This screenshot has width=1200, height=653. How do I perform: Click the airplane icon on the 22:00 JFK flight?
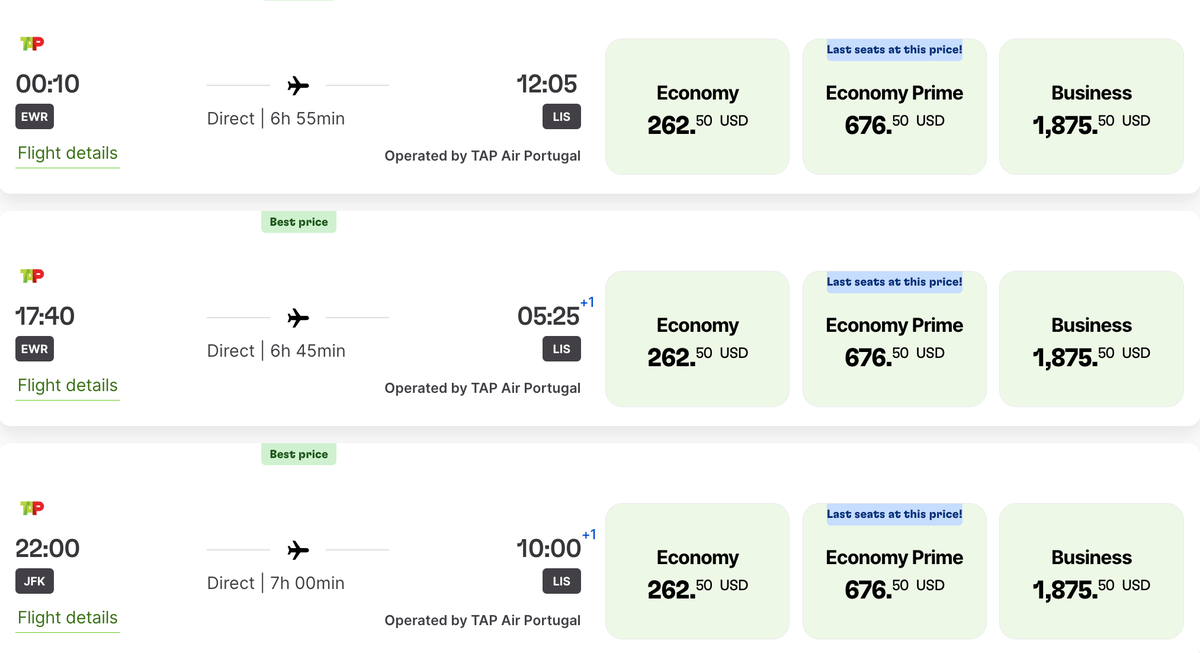pyautogui.click(x=297, y=549)
